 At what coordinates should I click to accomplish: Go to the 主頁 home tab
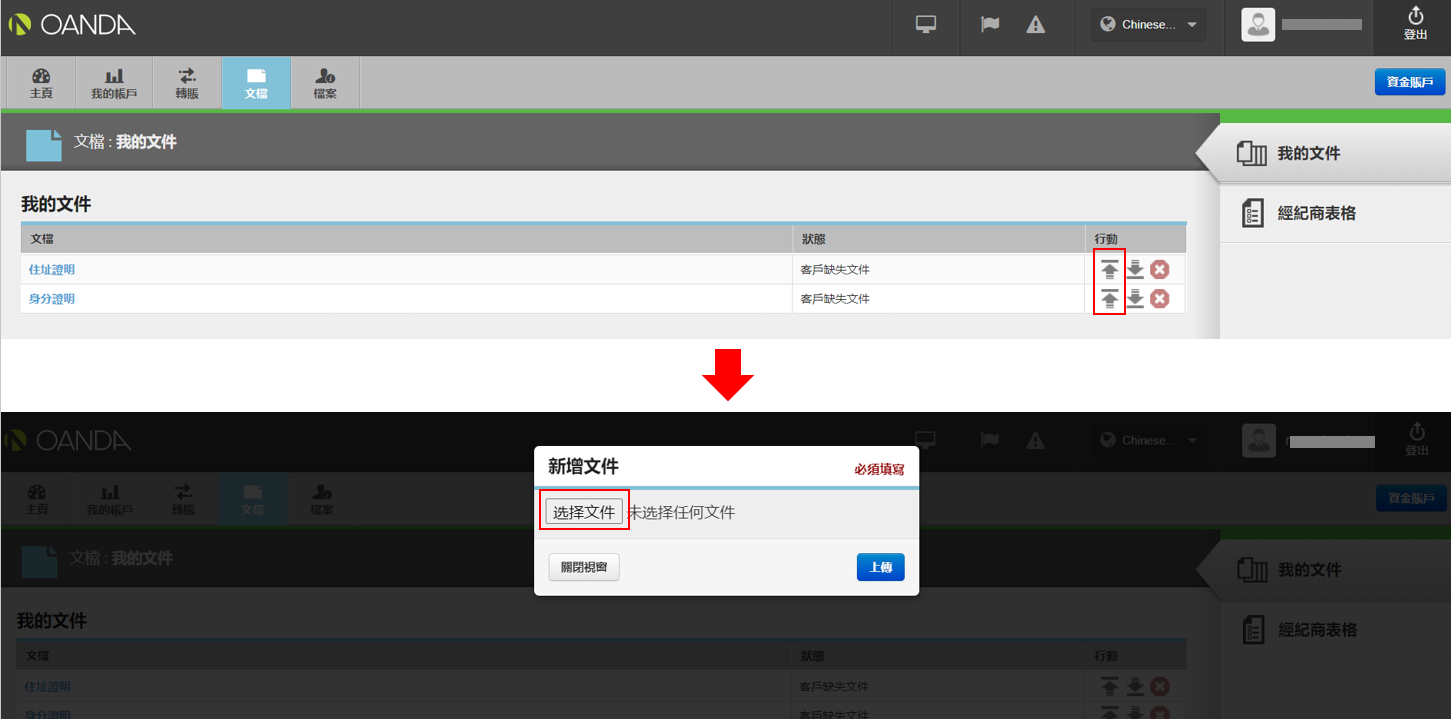(41, 83)
